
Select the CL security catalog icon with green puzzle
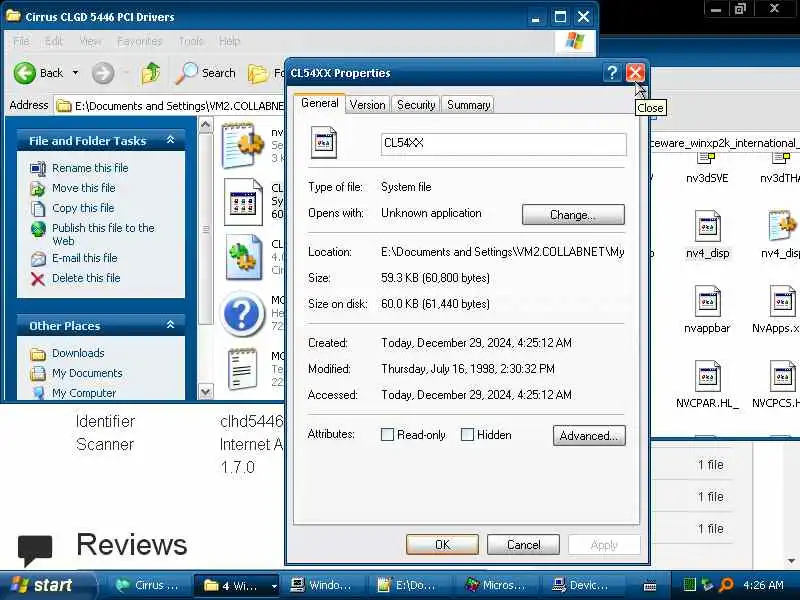(x=243, y=257)
